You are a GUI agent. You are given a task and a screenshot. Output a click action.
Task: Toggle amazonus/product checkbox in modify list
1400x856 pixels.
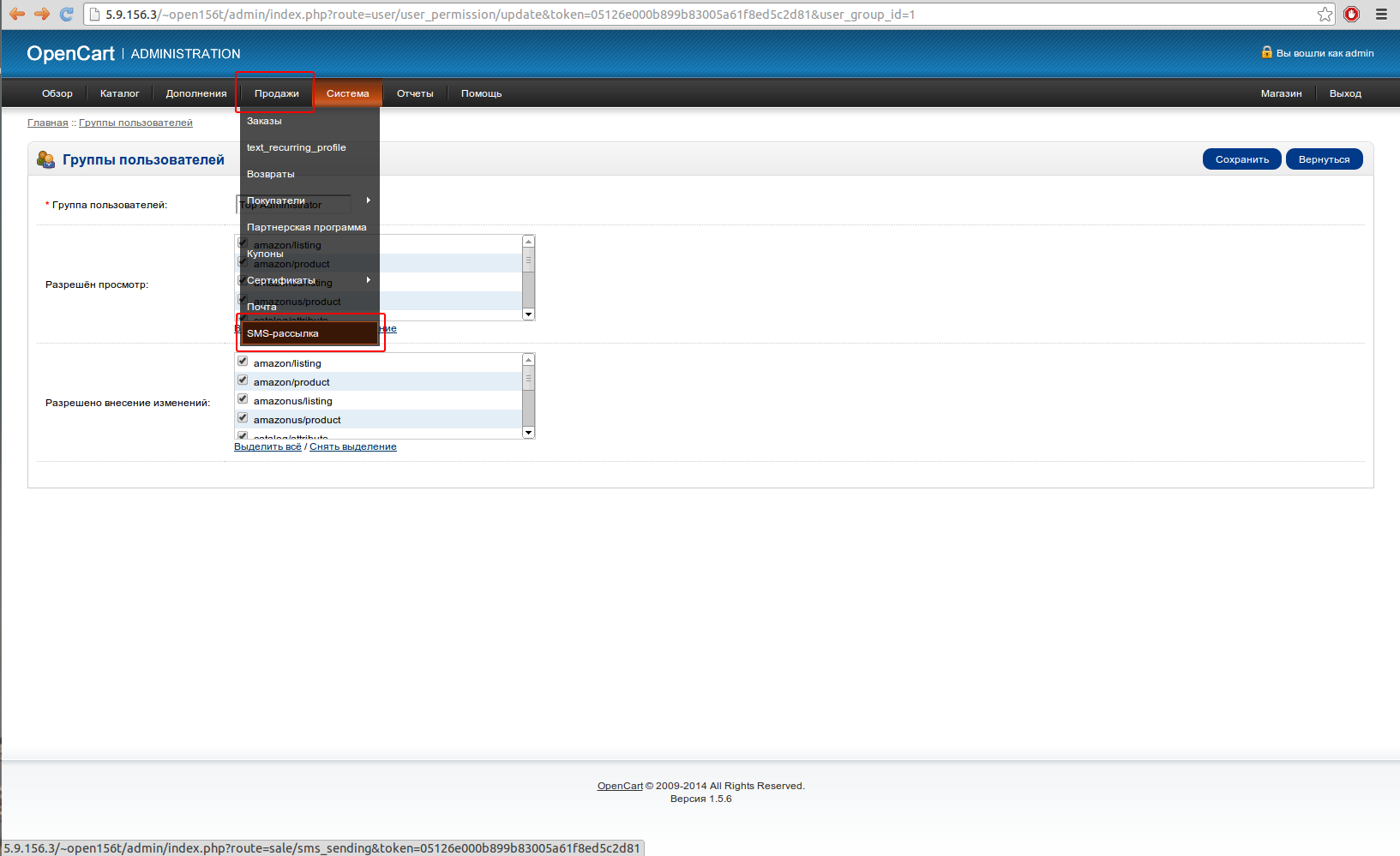pos(243,418)
